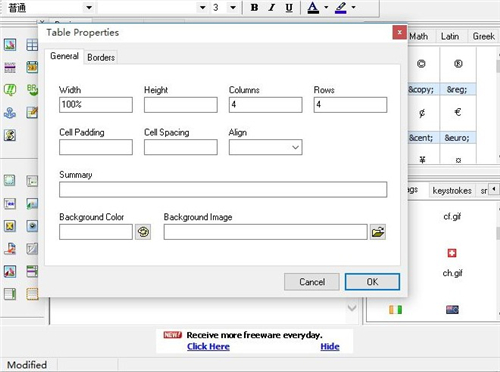Click the insert table grid icon
Image resolution: width=500 pixels, height=372 pixels.
32,44
